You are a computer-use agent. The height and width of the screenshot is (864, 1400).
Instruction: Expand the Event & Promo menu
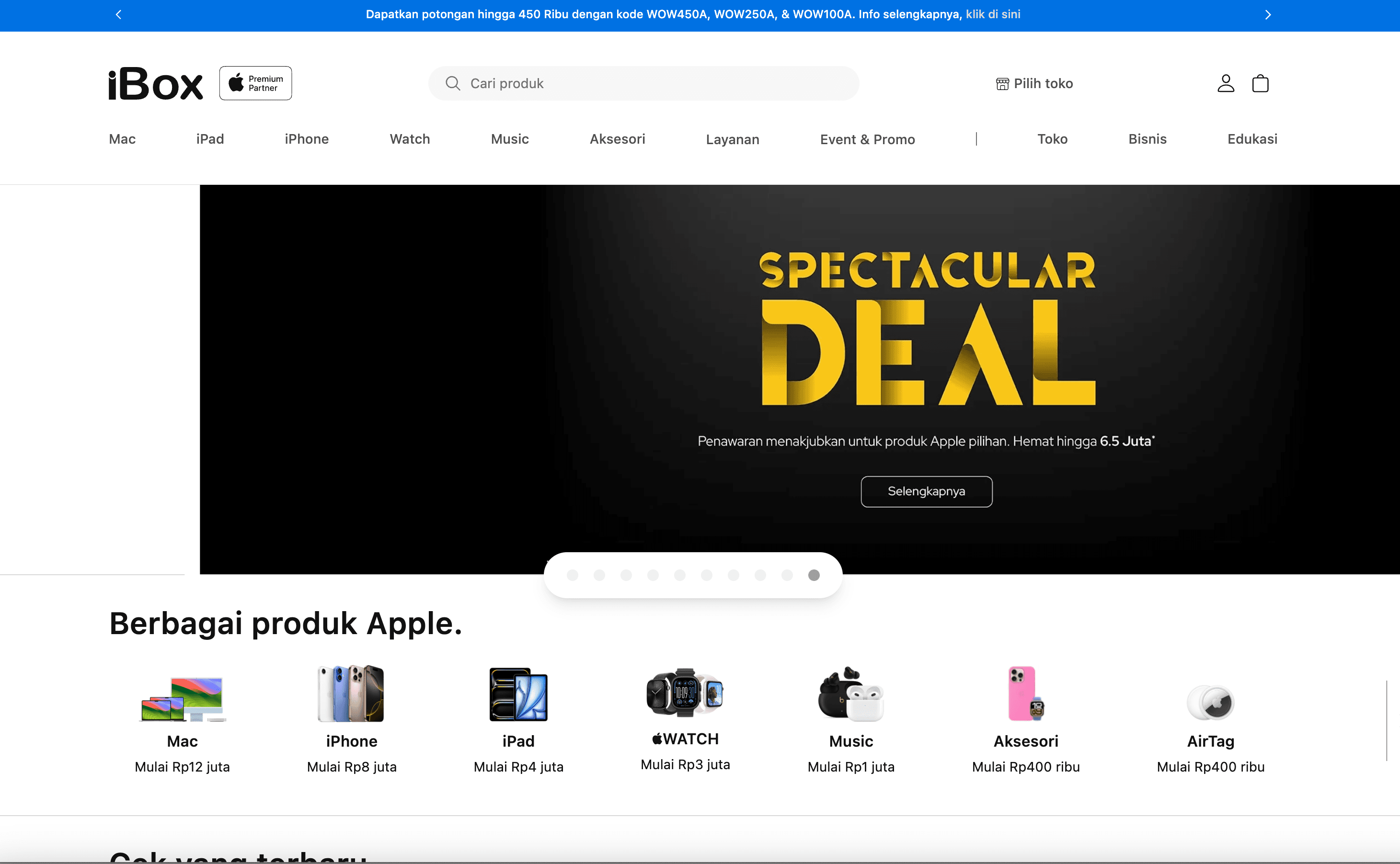point(868,139)
